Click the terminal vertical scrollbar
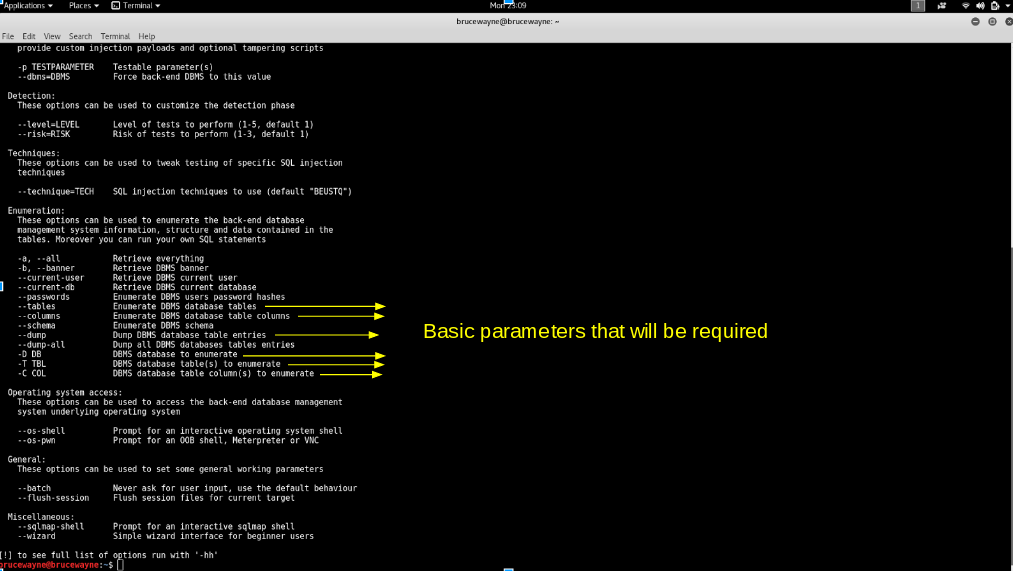This screenshot has width=1013, height=571. (1010, 307)
